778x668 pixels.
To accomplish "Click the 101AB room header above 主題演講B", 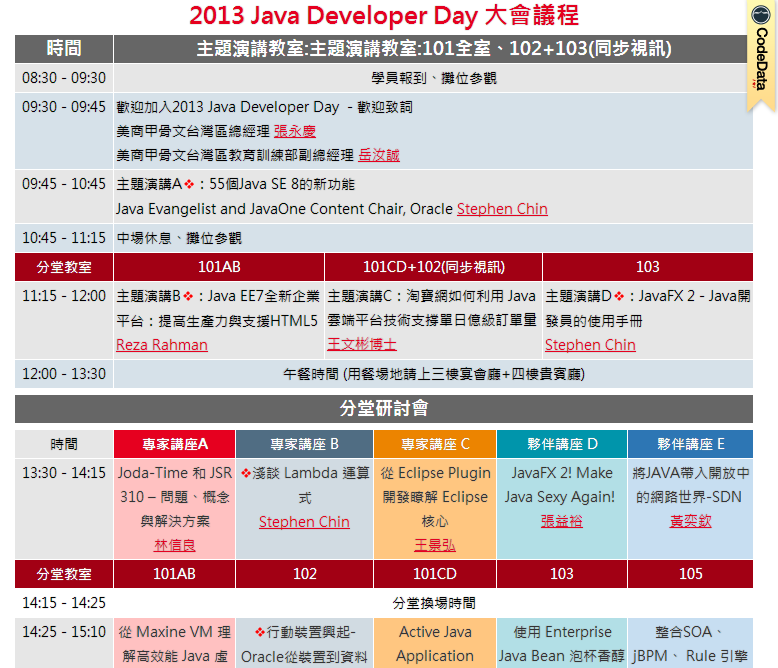I will [x=219, y=267].
